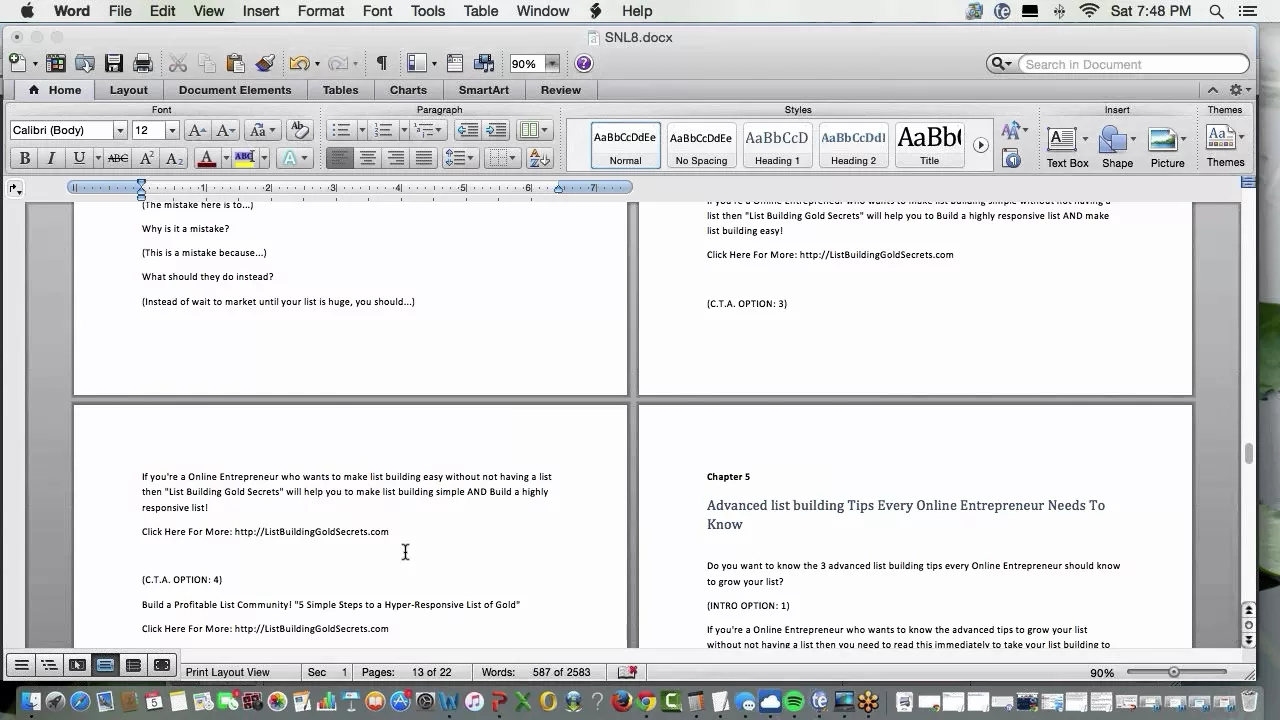The width and height of the screenshot is (1280, 720).
Task: Open the font name dropdown
Action: tap(120, 130)
